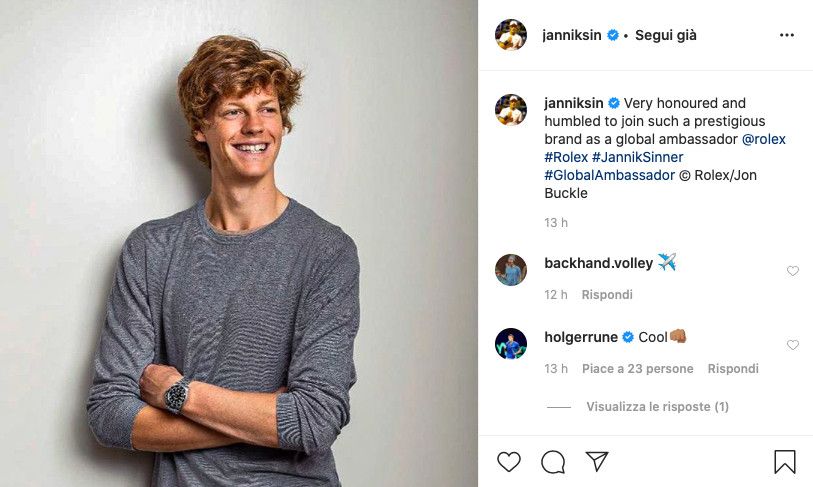The image size is (813, 487).
Task: Open the three-dot more options menu
Action: [x=787, y=35]
